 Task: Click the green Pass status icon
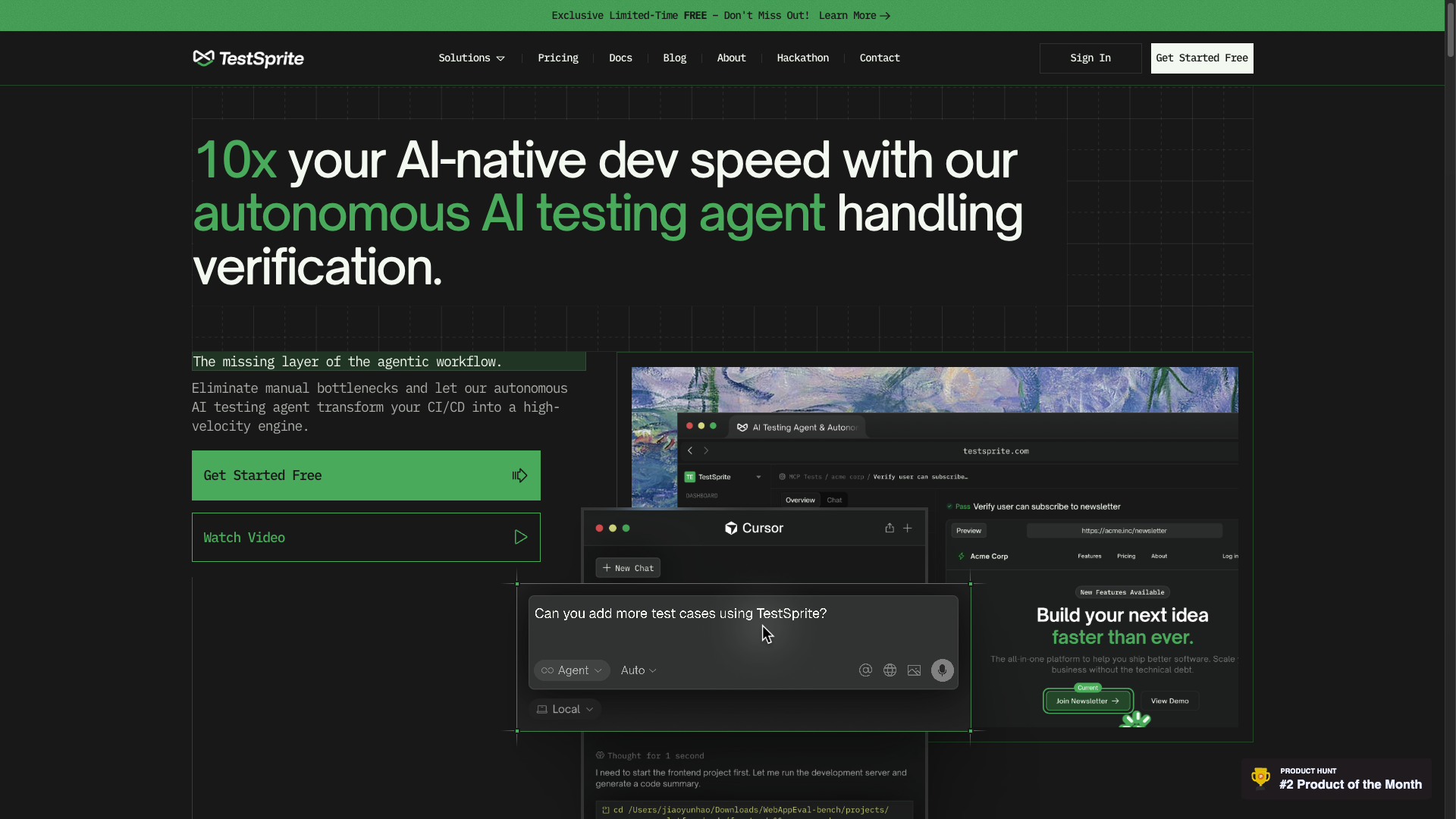(949, 507)
